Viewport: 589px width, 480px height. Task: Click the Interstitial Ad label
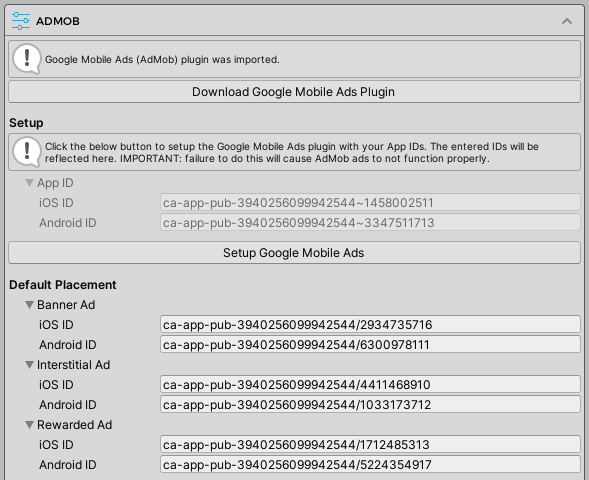(74, 365)
